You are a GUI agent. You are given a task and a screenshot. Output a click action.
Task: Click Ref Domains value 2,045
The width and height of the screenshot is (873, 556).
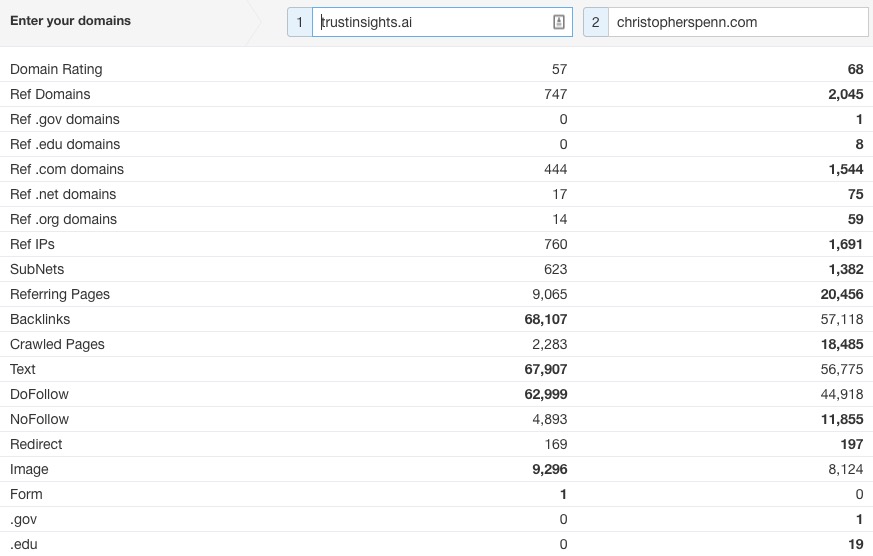tap(846, 94)
